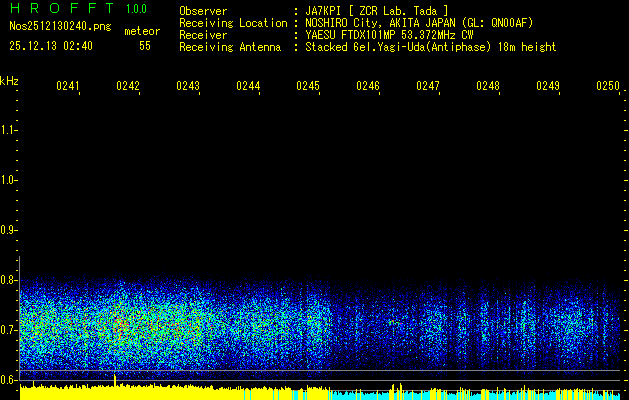This screenshot has height=400, width=629.
Task: Click the 1.0 frequency axis label
Action: point(9,180)
